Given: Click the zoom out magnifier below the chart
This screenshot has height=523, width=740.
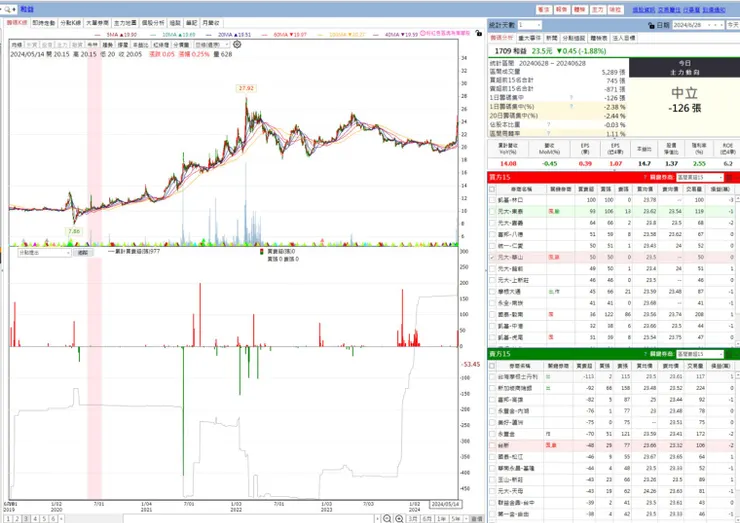Looking at the screenshot, I should (x=387, y=519).
